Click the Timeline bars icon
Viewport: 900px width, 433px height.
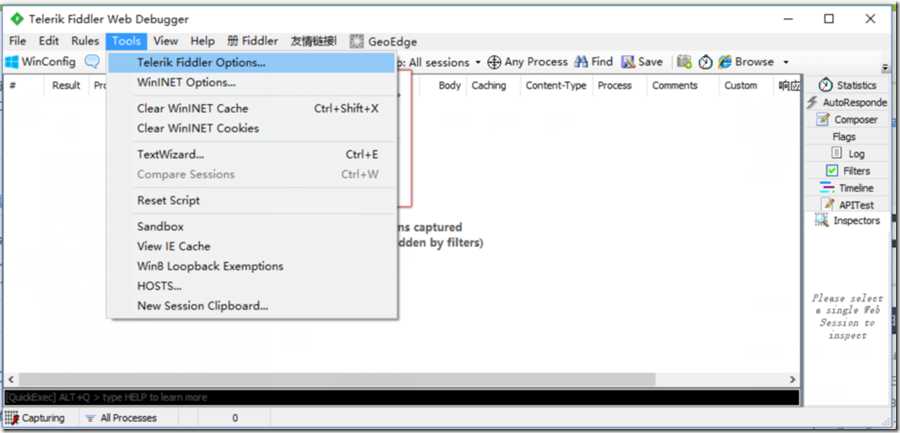click(x=827, y=188)
